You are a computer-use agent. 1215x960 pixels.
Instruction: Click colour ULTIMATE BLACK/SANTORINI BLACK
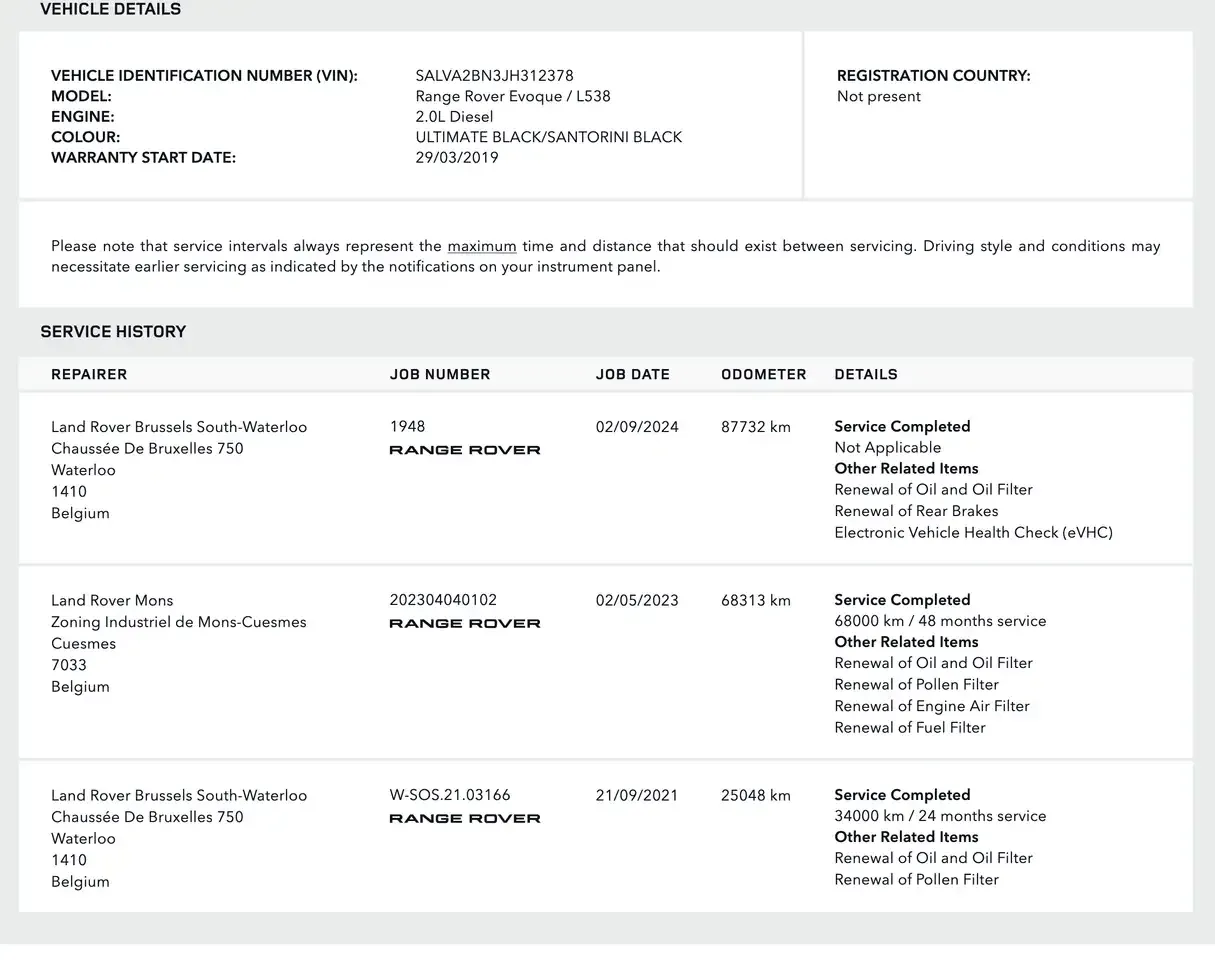click(548, 137)
